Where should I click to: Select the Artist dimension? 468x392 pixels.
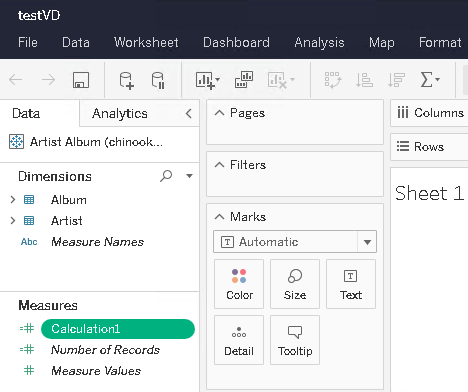66,220
